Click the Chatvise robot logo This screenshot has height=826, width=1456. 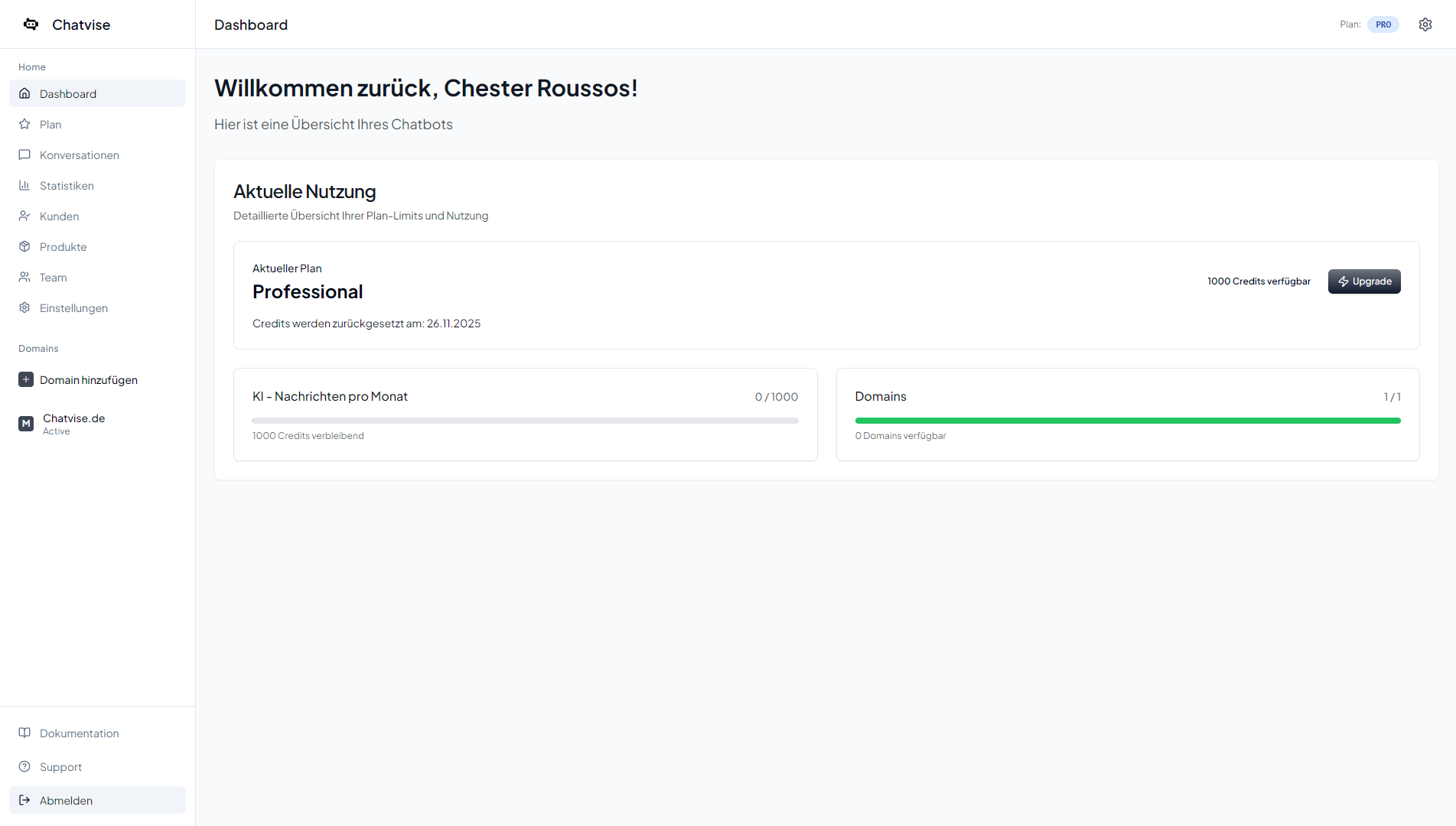pos(31,24)
